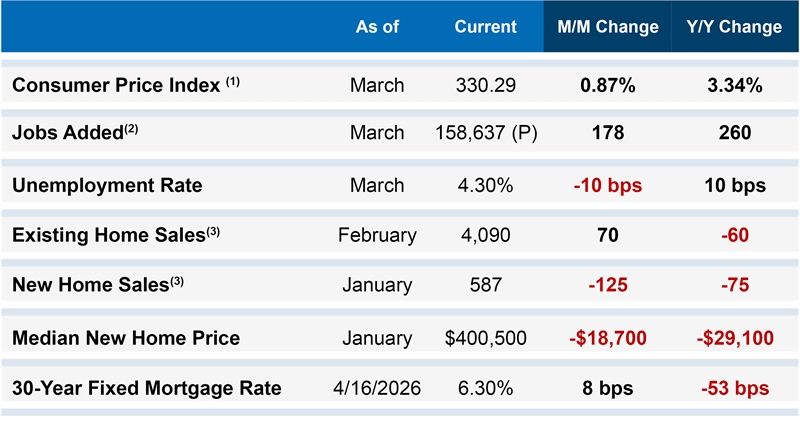Viewport: 800px width, 422px height.
Task: Select Median New Home Price label
Action: pyautogui.click(x=126, y=338)
